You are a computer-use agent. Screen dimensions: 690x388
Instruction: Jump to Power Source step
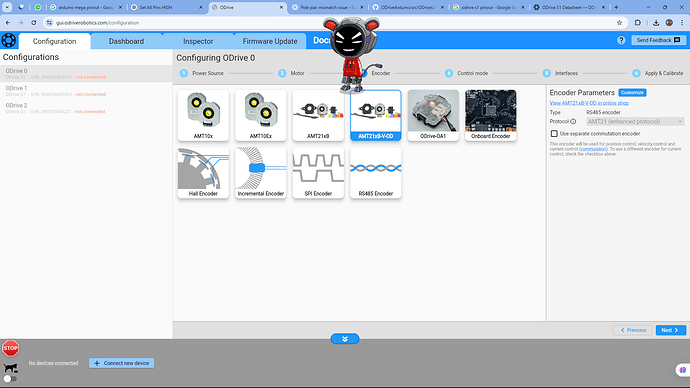[x=202, y=73]
